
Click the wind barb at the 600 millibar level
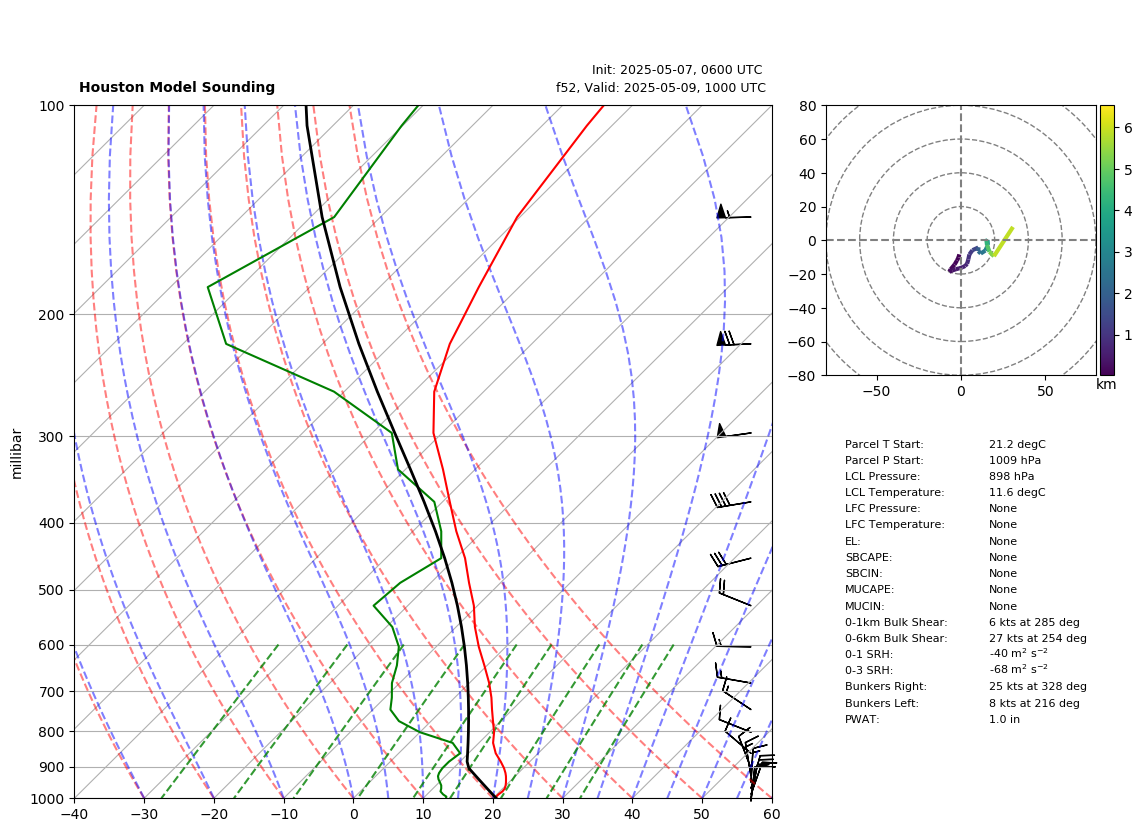731,641
